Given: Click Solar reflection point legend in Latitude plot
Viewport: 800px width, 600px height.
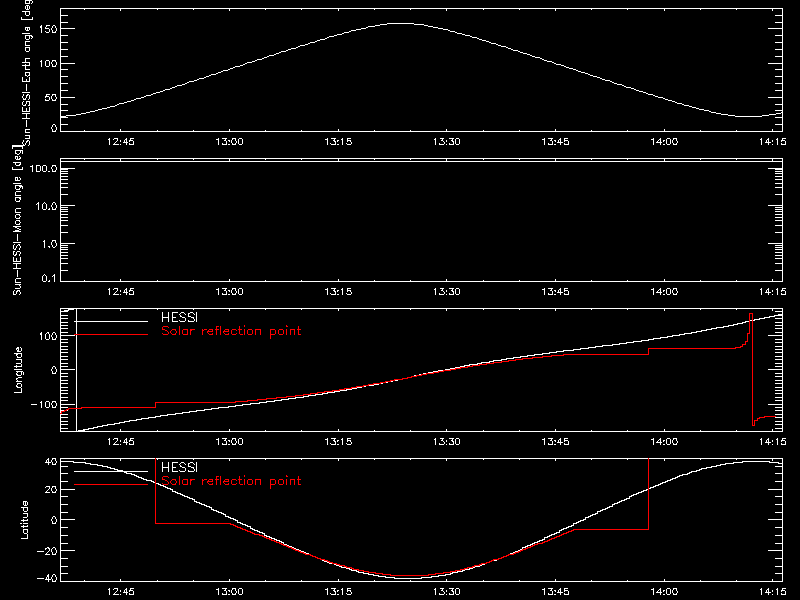Looking at the screenshot, I should click(x=231, y=481).
